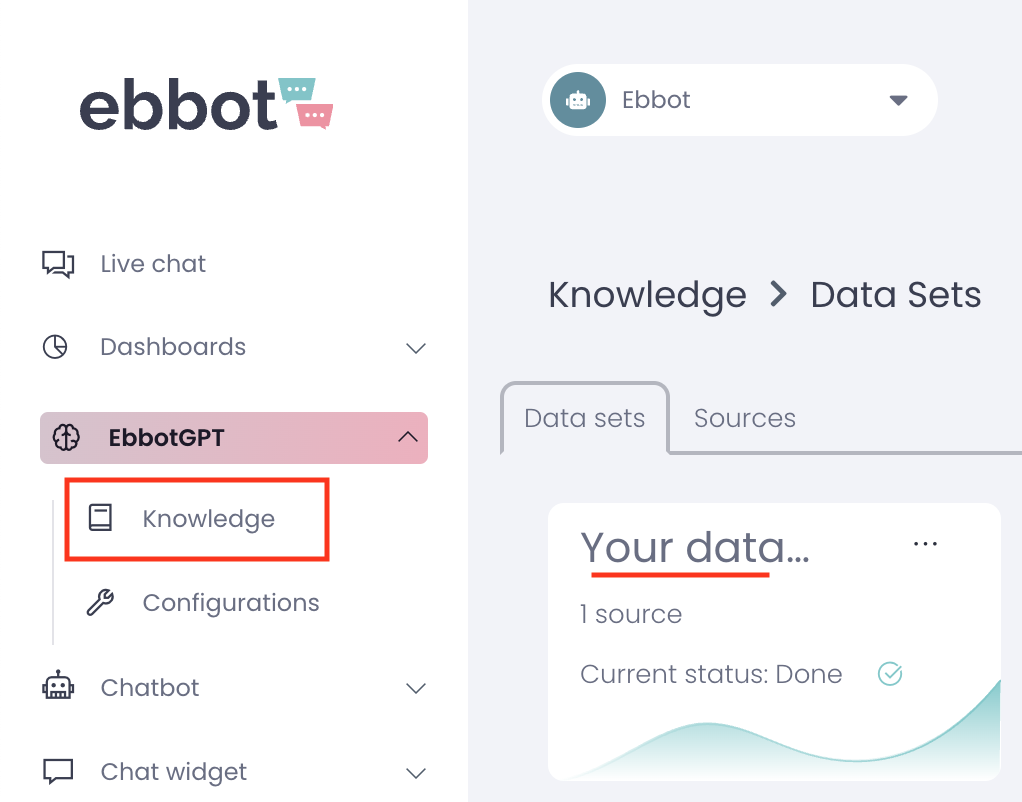Click the Chat widget bubble icon
The width and height of the screenshot is (1022, 802).
point(58,772)
